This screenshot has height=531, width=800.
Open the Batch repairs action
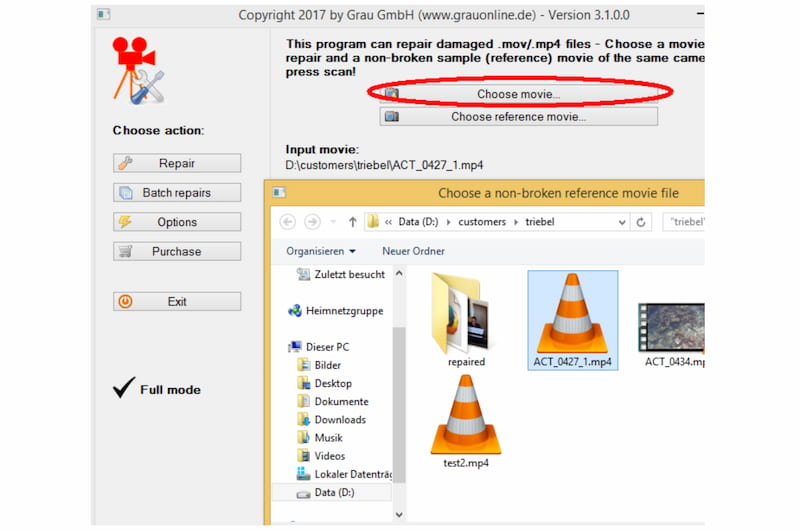(177, 193)
